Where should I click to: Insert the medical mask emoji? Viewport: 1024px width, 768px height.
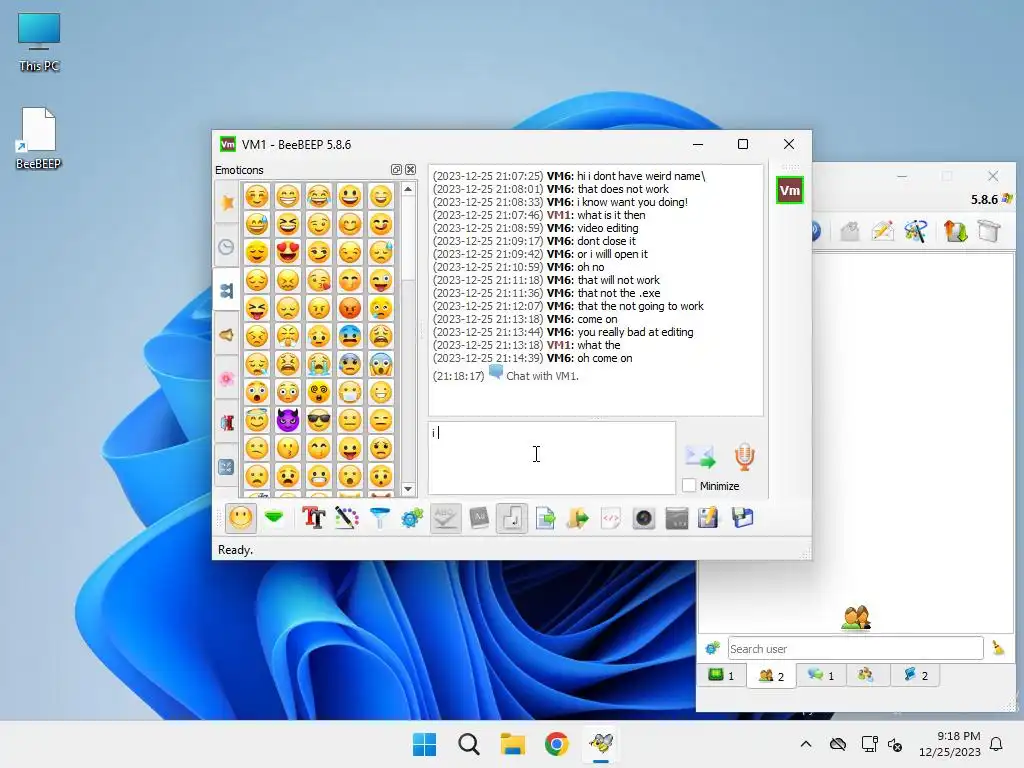point(349,392)
